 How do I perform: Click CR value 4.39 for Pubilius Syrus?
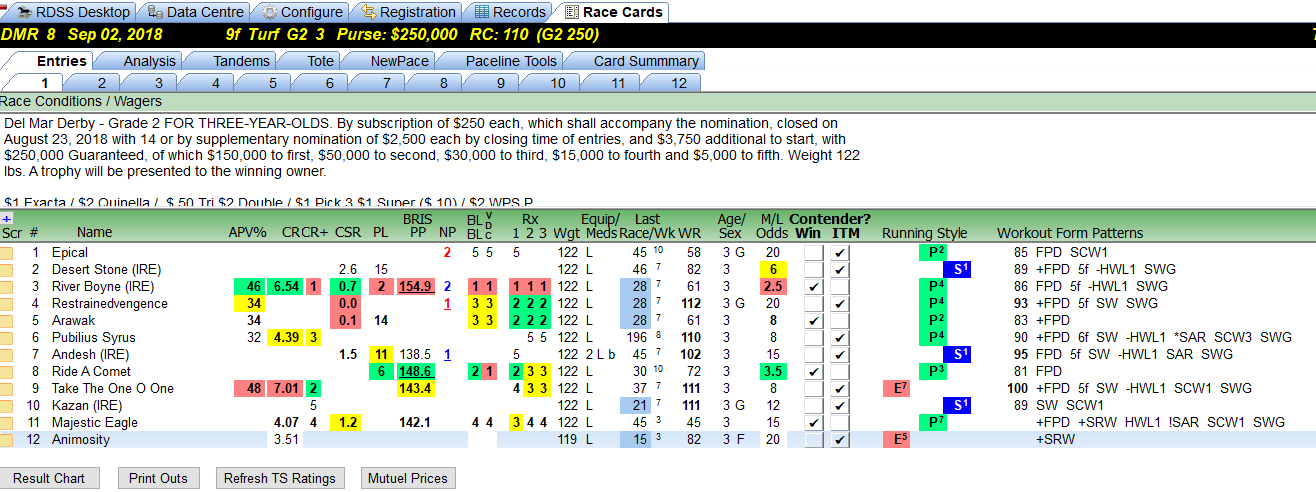tap(285, 338)
